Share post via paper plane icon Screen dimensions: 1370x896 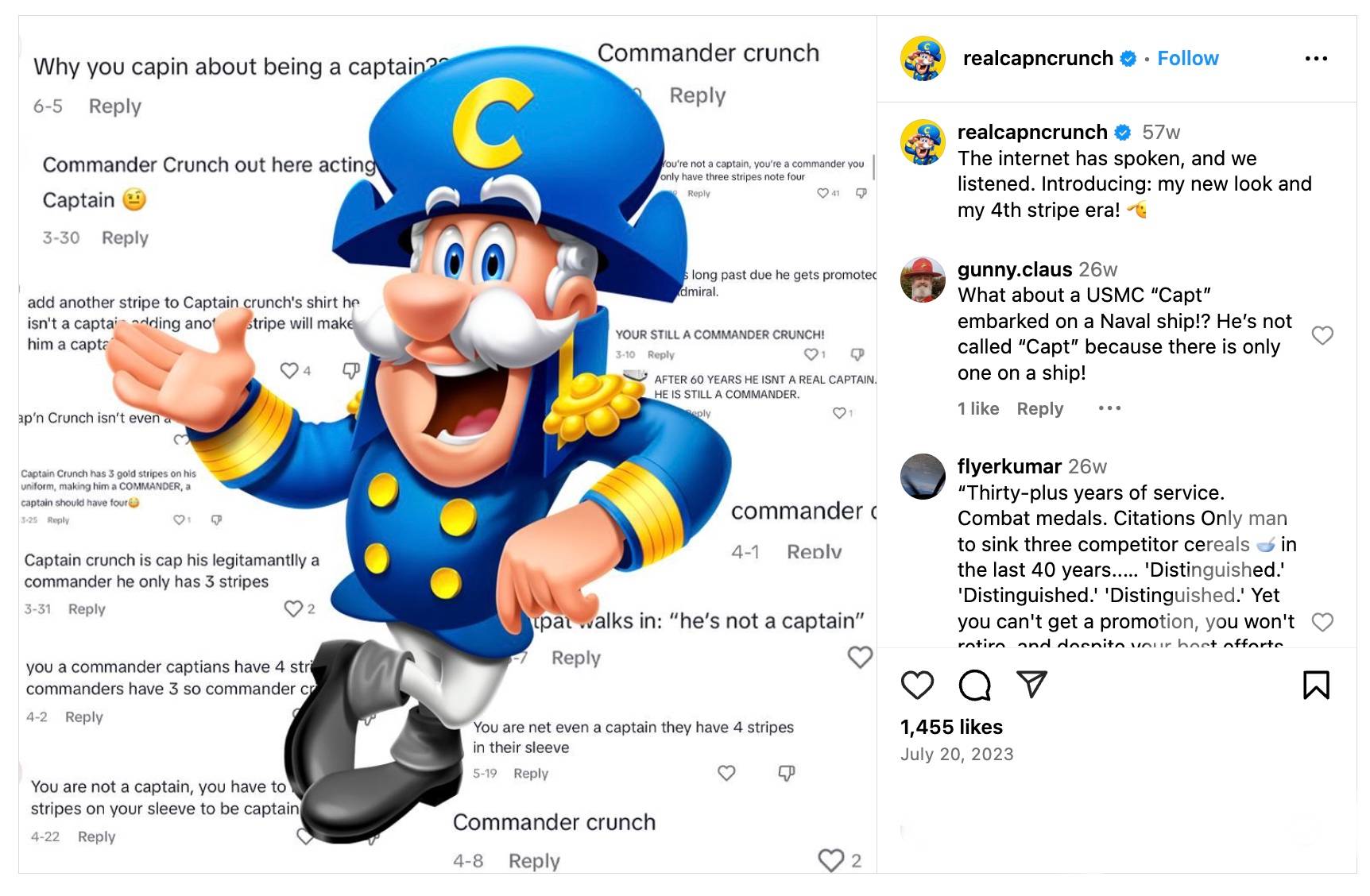[x=1031, y=685]
